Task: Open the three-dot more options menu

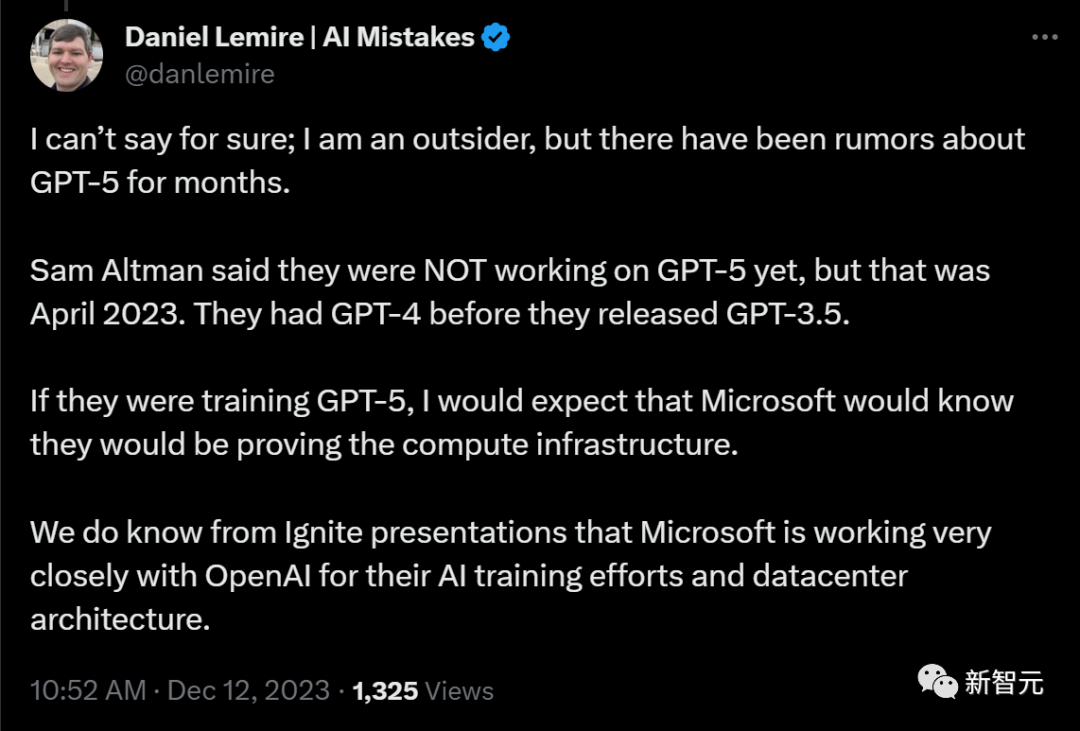Action: [1043, 37]
